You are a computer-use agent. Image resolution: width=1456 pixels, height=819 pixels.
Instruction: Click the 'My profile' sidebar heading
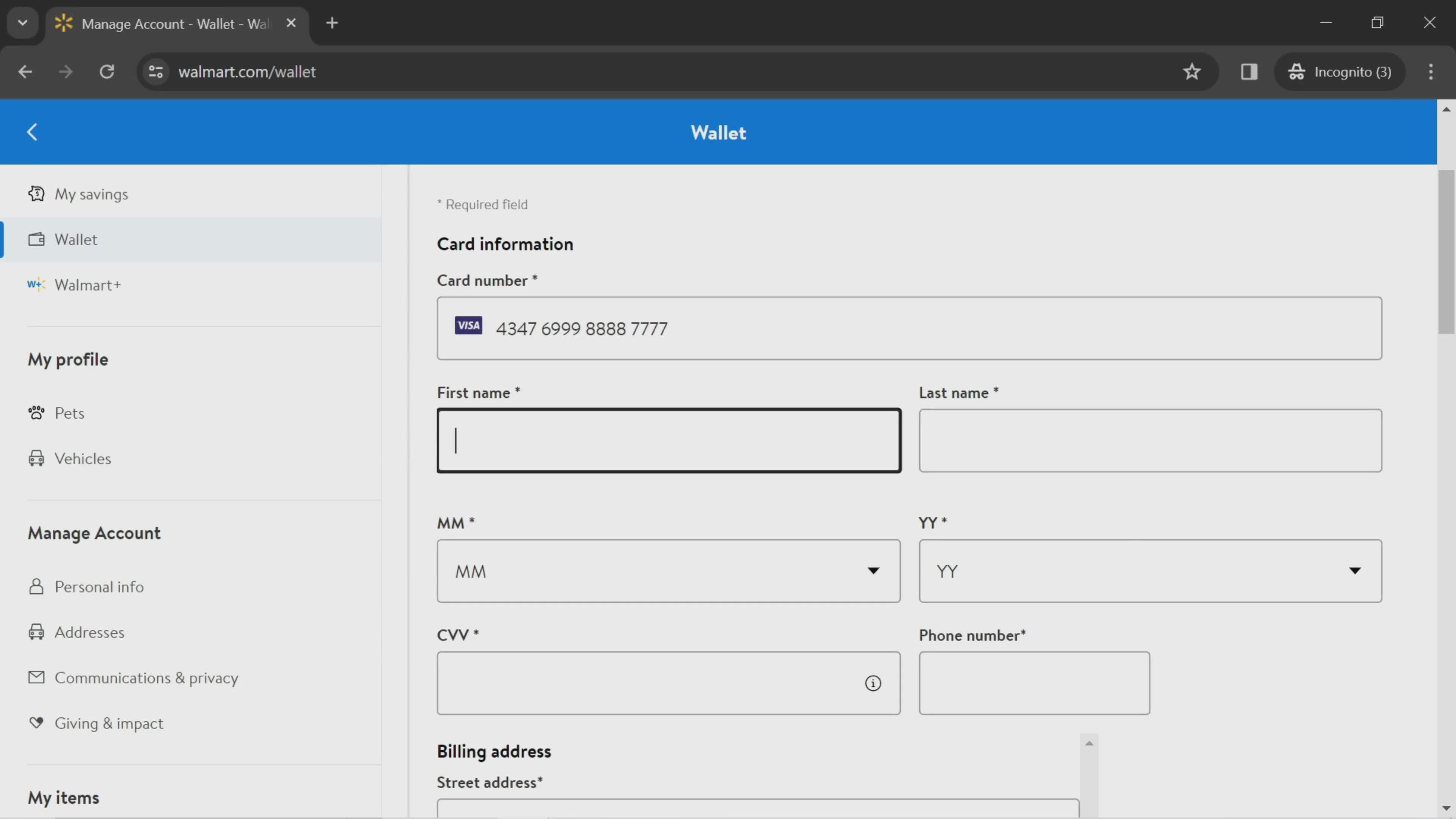pos(68,359)
